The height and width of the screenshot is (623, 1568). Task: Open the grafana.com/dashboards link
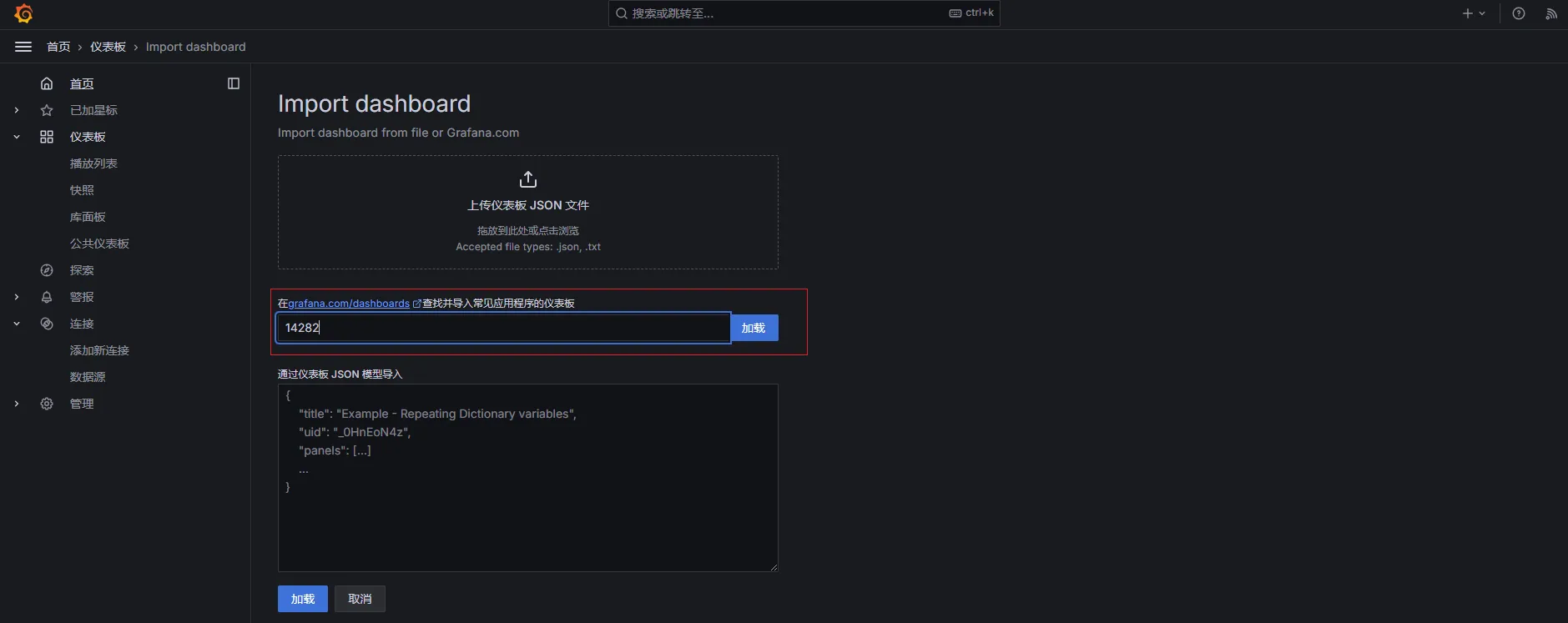point(349,304)
